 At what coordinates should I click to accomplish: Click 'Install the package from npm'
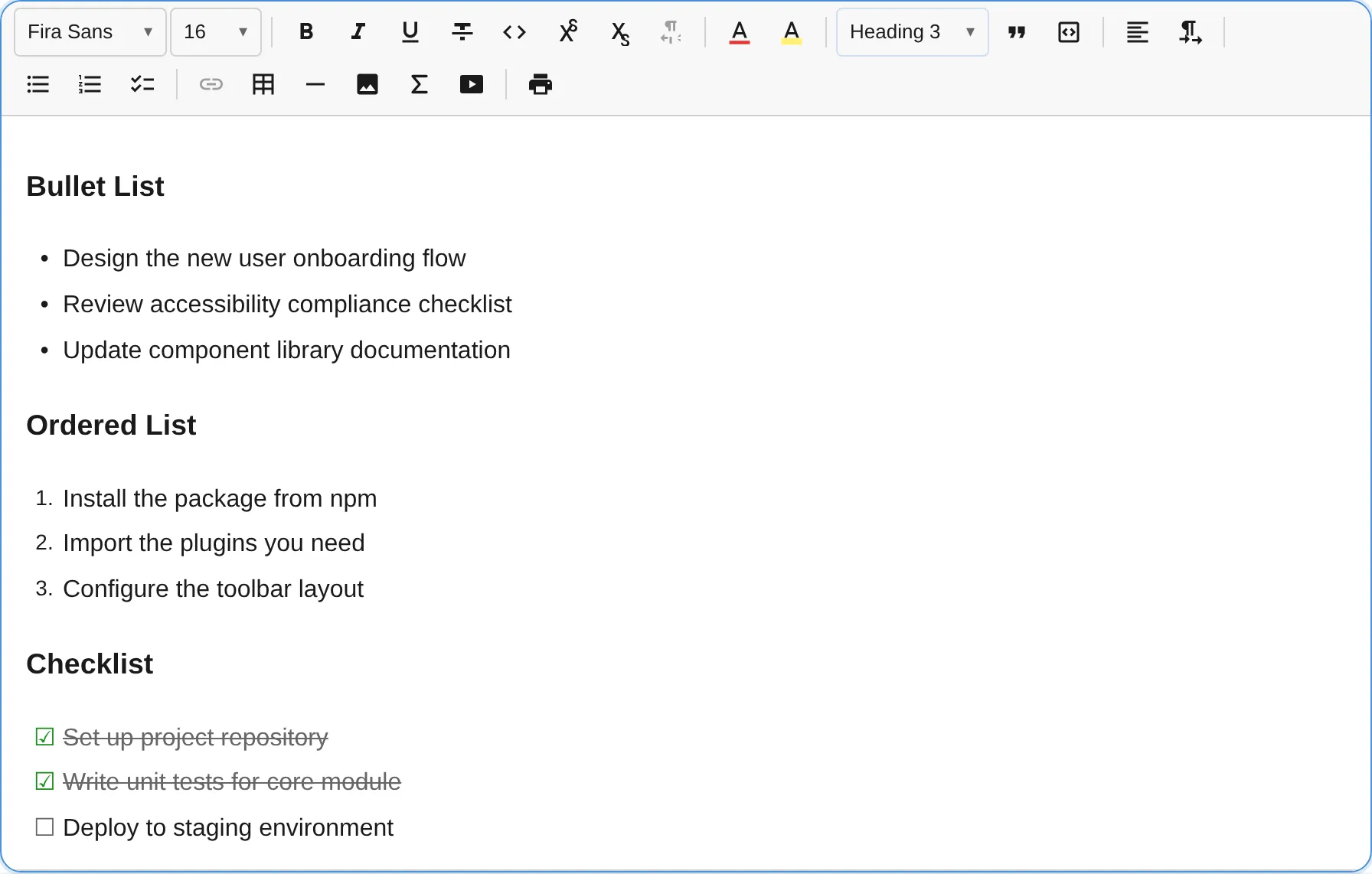tap(220, 499)
